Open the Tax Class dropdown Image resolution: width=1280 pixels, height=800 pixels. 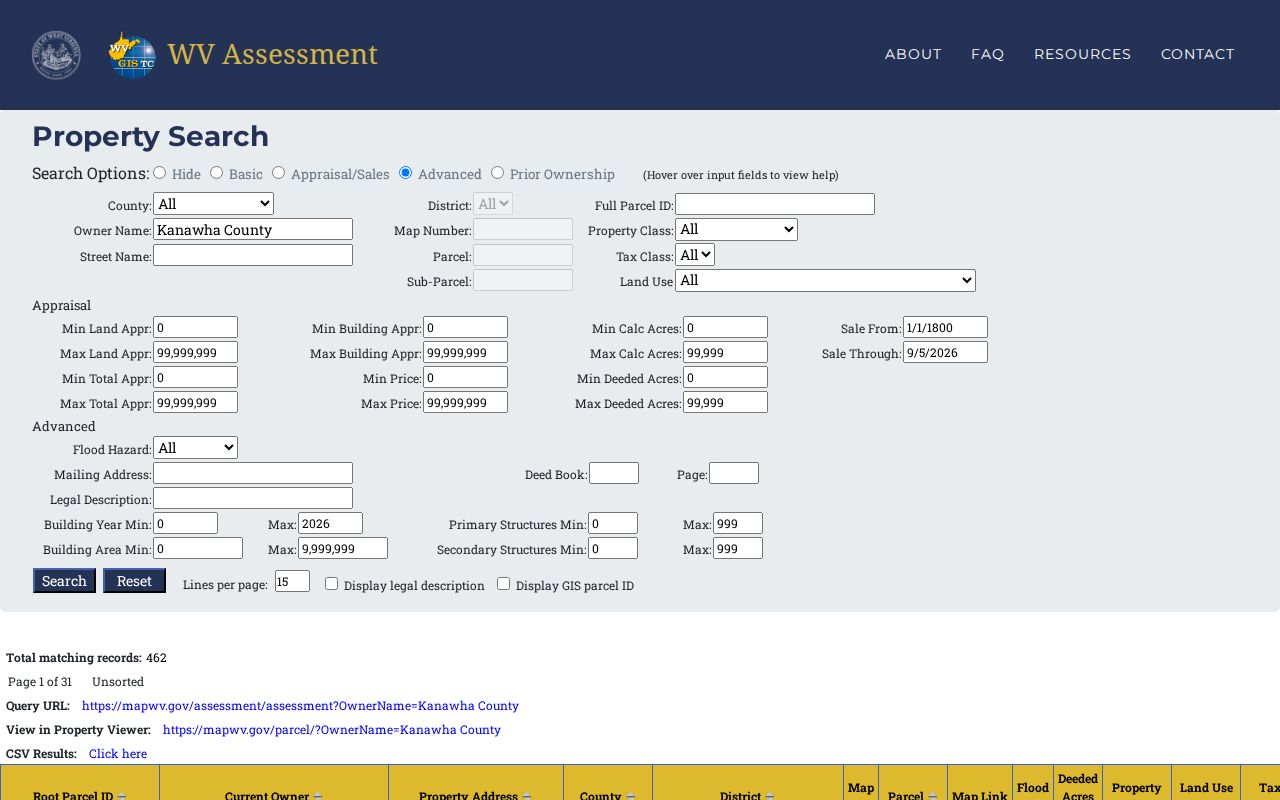695,255
